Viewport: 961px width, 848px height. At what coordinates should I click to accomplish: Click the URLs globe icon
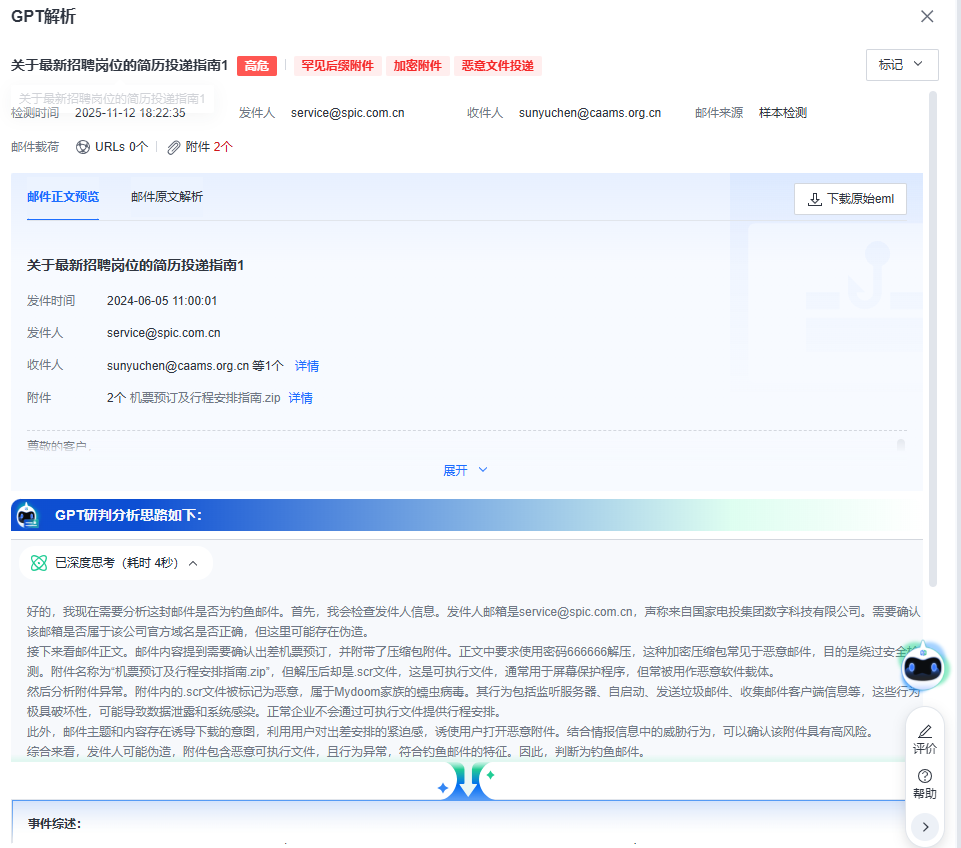pos(83,147)
